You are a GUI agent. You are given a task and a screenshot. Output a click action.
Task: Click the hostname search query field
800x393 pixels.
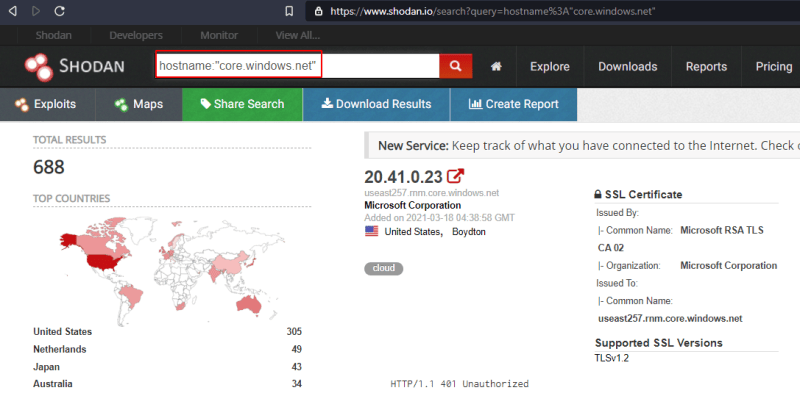(x=297, y=66)
